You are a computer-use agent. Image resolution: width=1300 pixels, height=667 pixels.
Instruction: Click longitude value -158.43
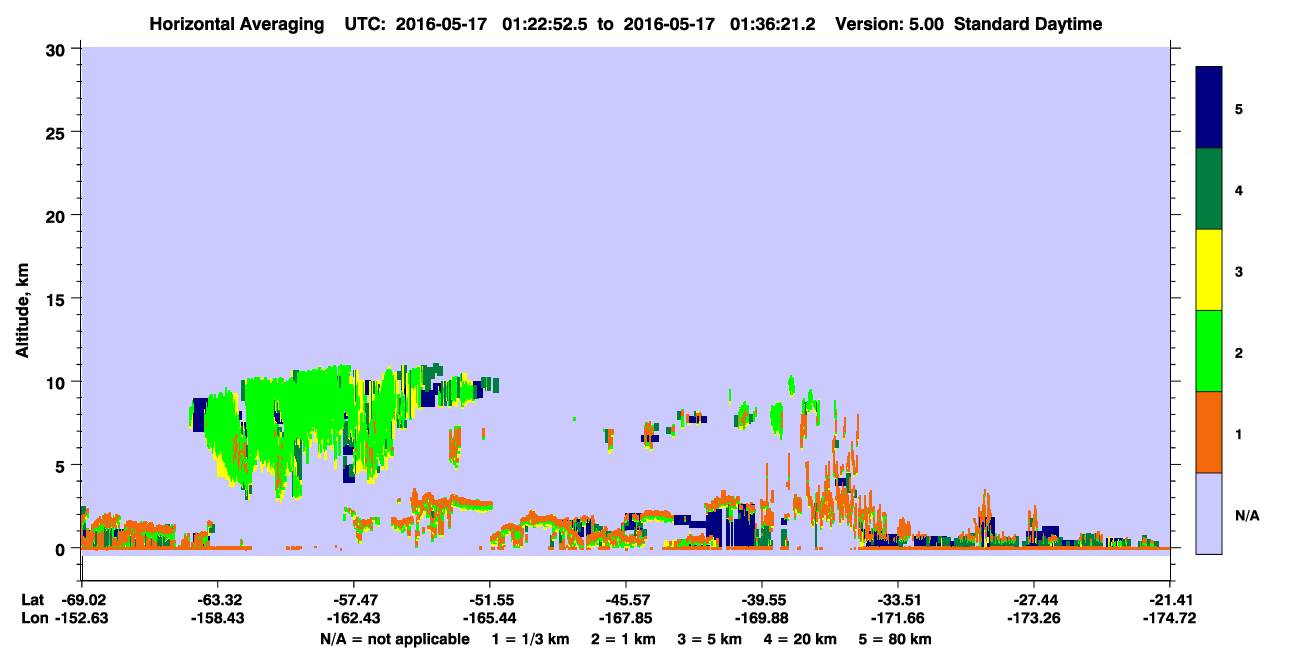tap(217, 618)
